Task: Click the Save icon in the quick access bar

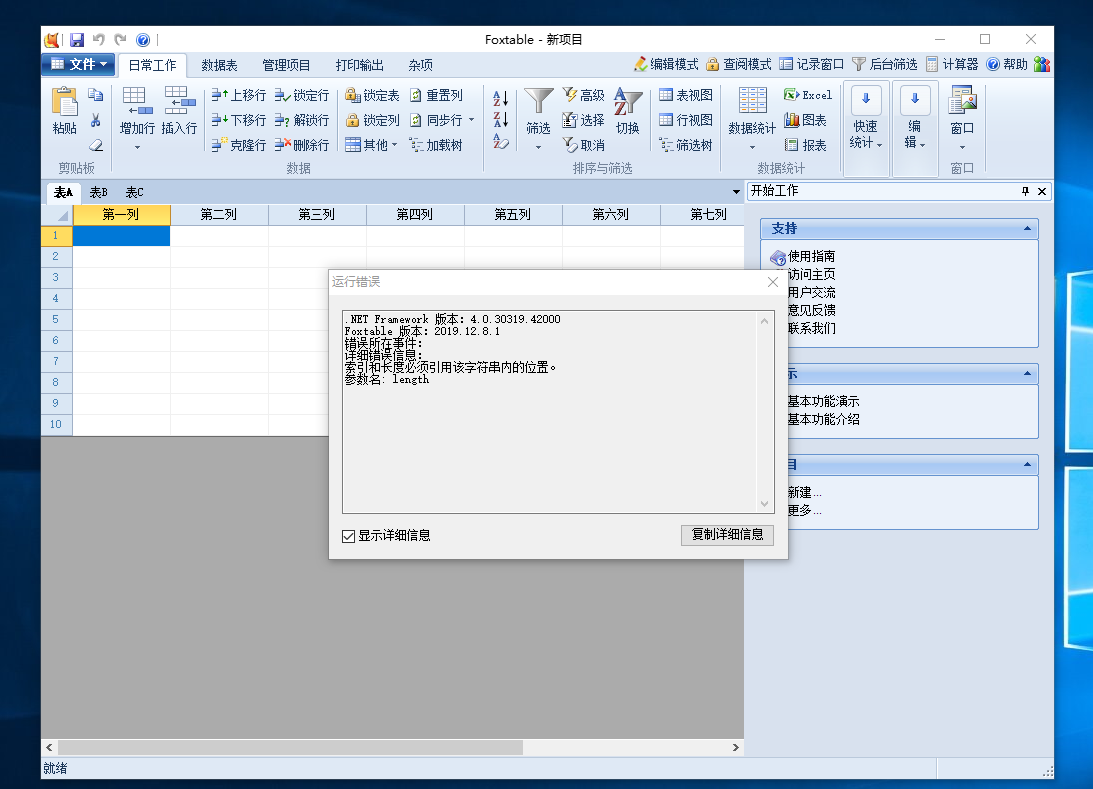Action: (x=77, y=40)
